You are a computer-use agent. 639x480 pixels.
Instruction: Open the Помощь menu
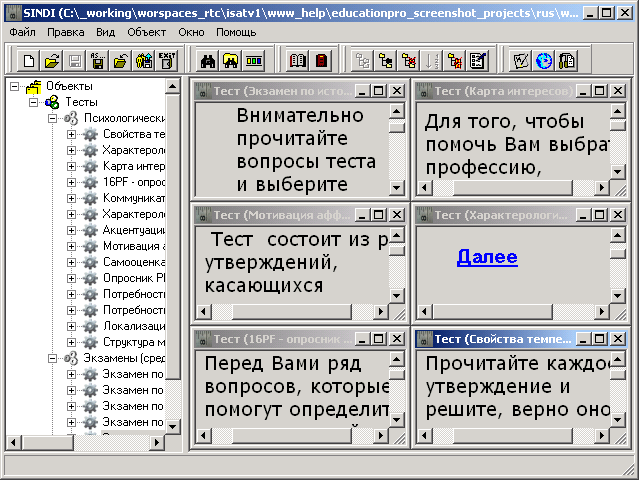pyautogui.click(x=236, y=32)
